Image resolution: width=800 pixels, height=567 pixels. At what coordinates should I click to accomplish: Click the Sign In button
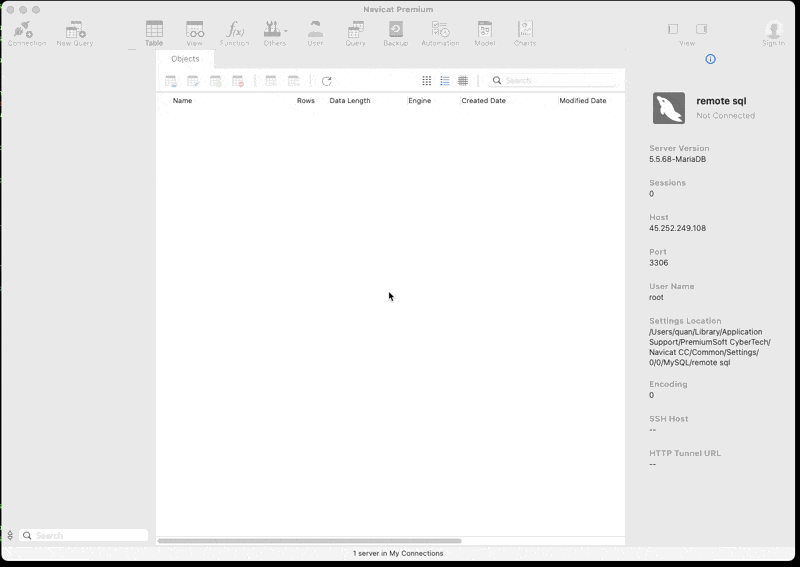773,33
